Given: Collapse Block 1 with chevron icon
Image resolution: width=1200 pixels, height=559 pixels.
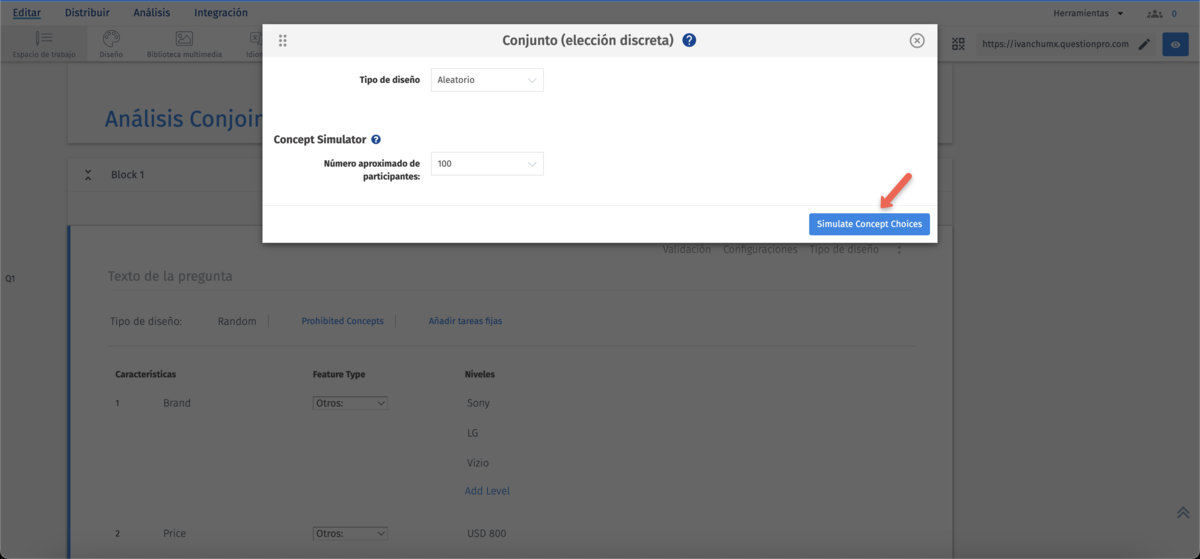Looking at the screenshot, I should [88, 175].
